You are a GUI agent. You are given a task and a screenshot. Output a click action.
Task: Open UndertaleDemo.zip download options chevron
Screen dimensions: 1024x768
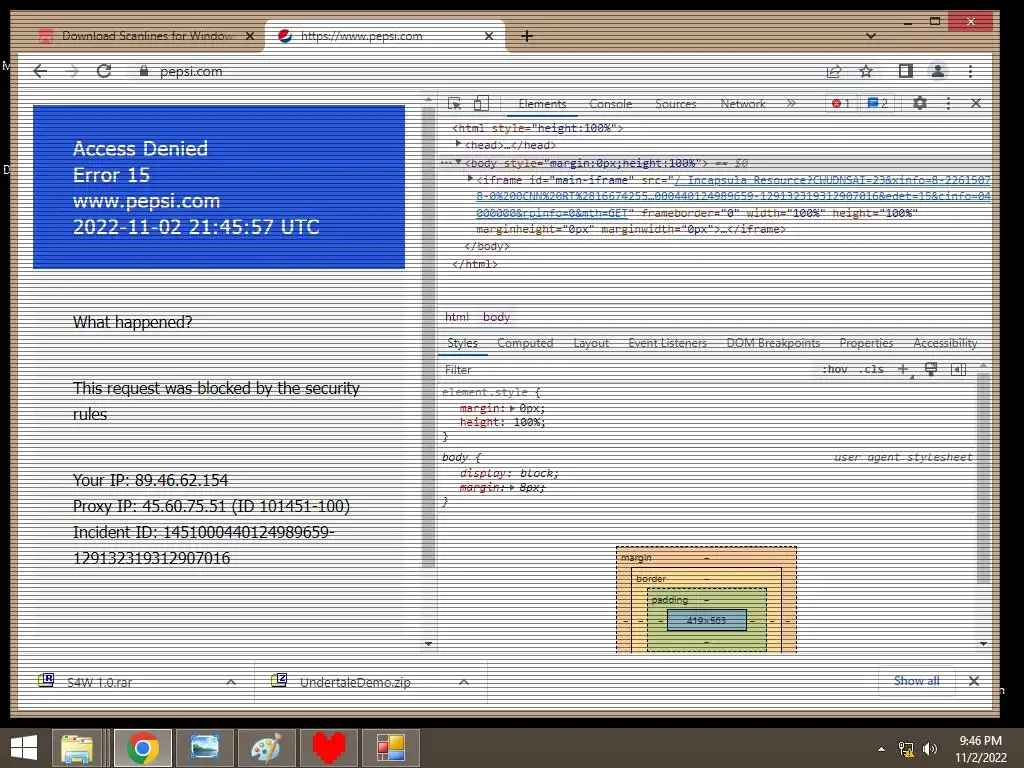[464, 682]
